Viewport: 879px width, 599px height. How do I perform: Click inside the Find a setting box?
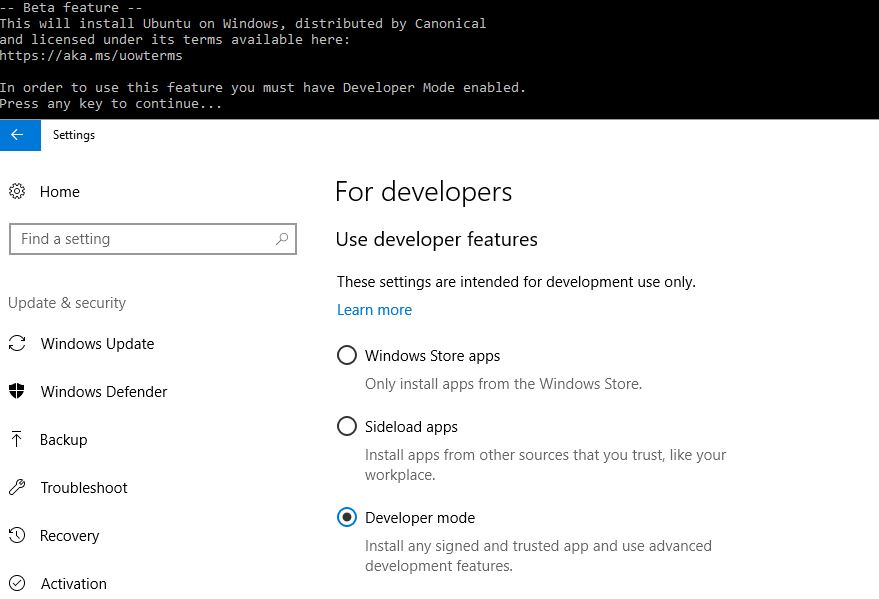pos(140,239)
